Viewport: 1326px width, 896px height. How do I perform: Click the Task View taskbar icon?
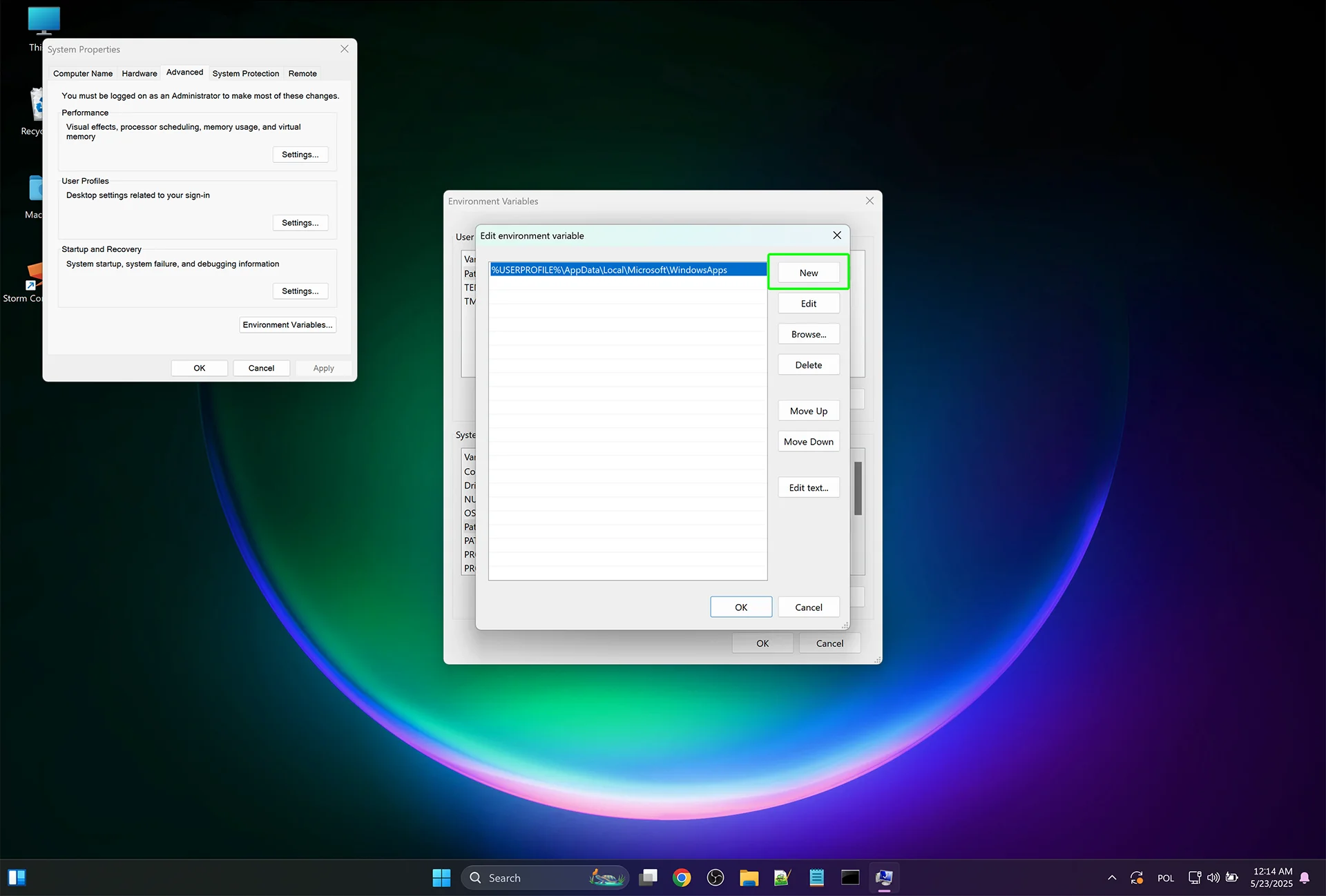click(x=648, y=877)
